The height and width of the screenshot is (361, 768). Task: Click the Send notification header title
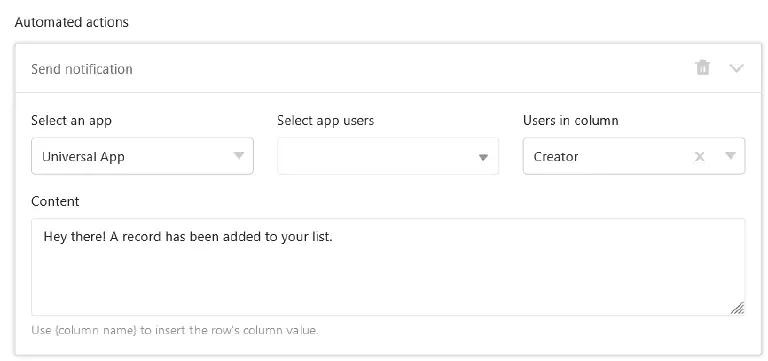(x=82, y=69)
